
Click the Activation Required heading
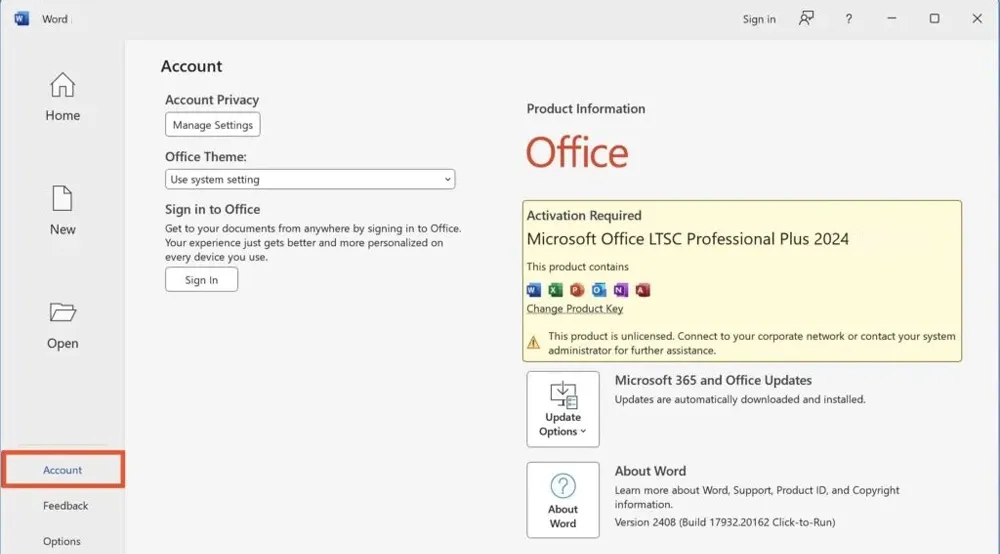click(584, 215)
